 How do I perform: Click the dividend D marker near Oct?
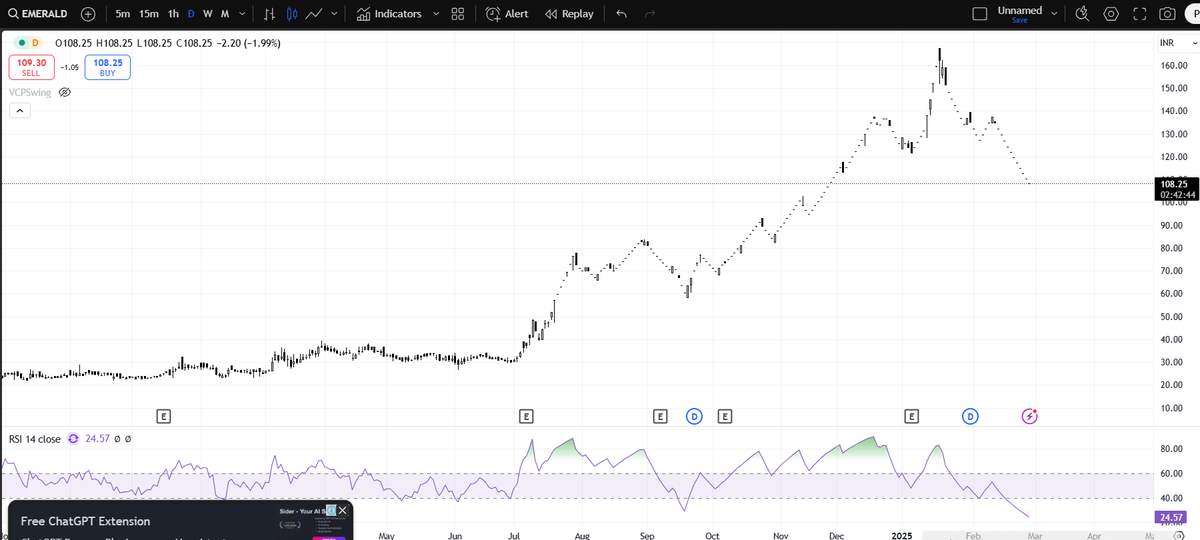pyautogui.click(x=694, y=415)
